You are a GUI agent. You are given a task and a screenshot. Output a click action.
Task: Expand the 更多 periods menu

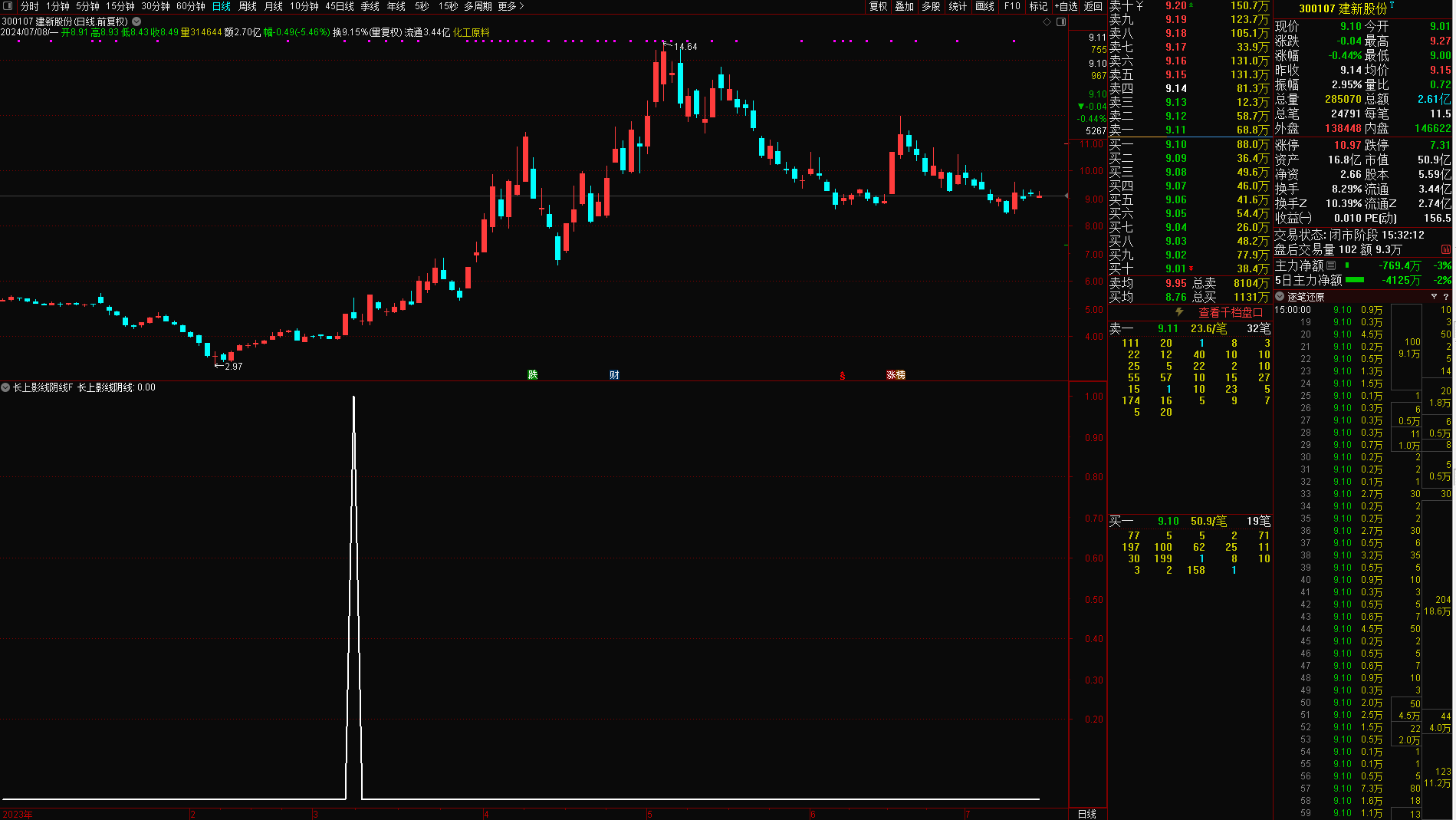pyautogui.click(x=511, y=6)
